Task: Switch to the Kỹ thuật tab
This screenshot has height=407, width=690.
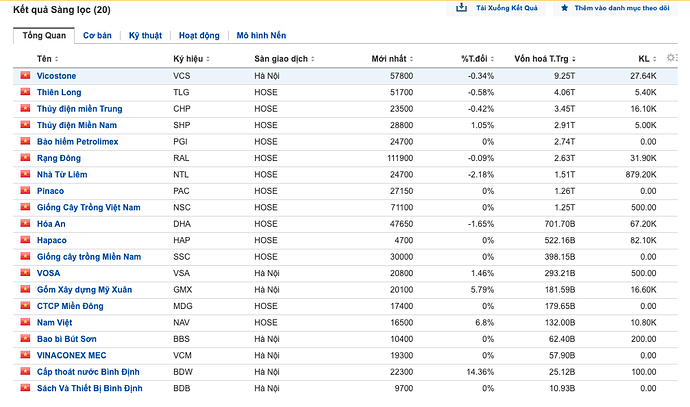Action: point(145,35)
